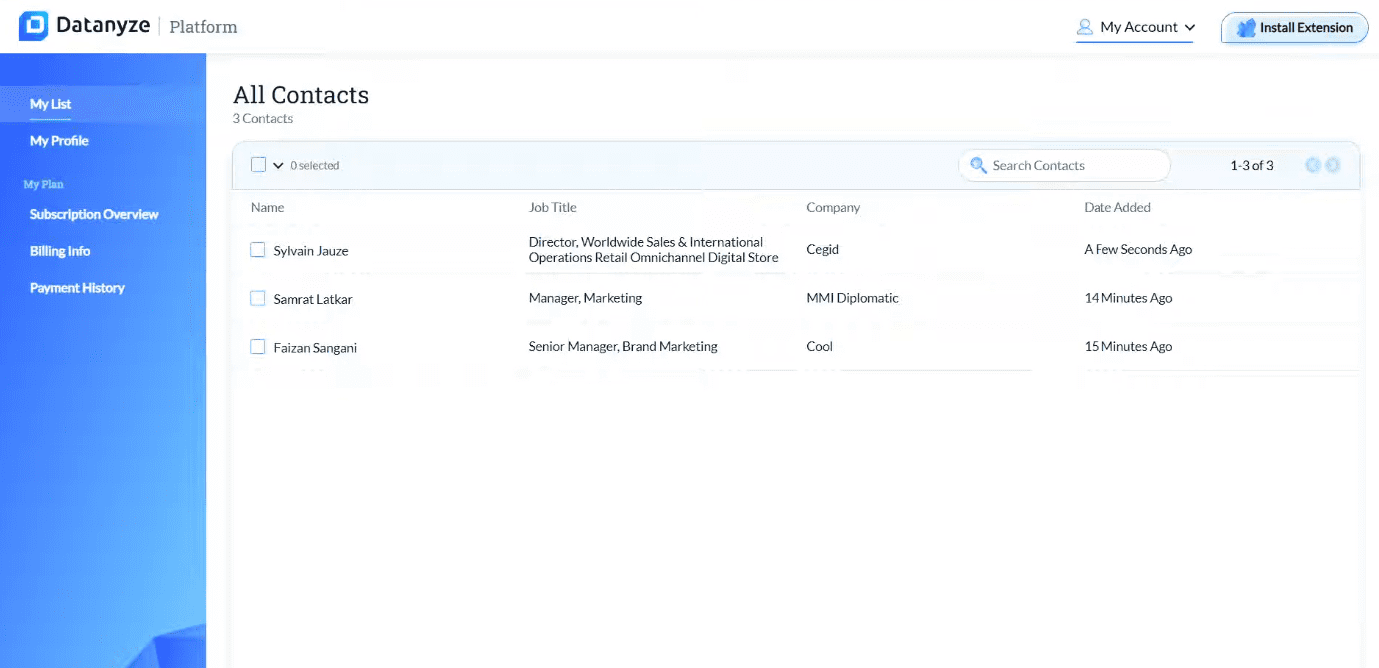Open the My Account dropdown

click(x=1136, y=27)
